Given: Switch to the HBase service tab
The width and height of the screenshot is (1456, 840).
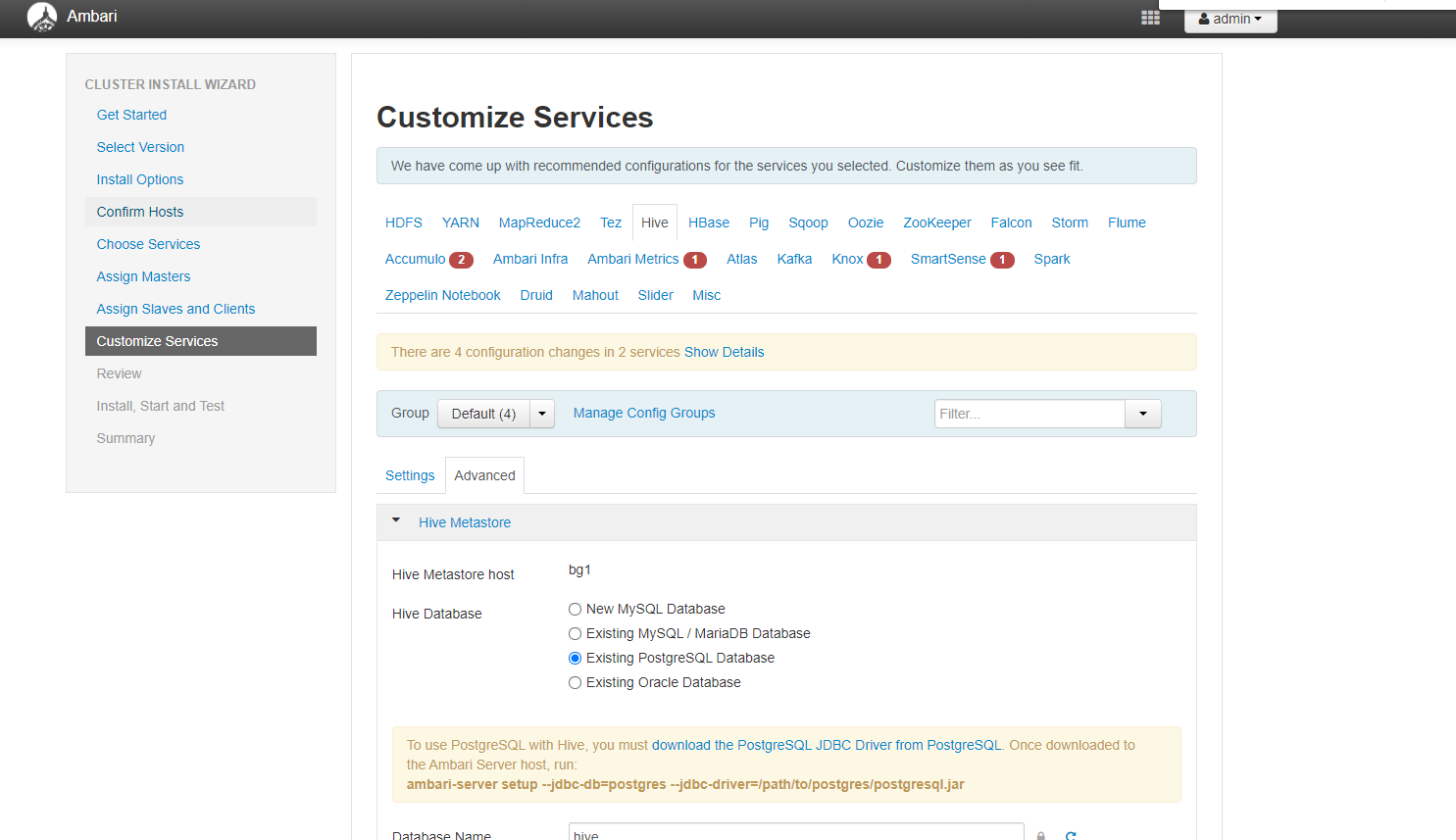Looking at the screenshot, I should tap(708, 223).
